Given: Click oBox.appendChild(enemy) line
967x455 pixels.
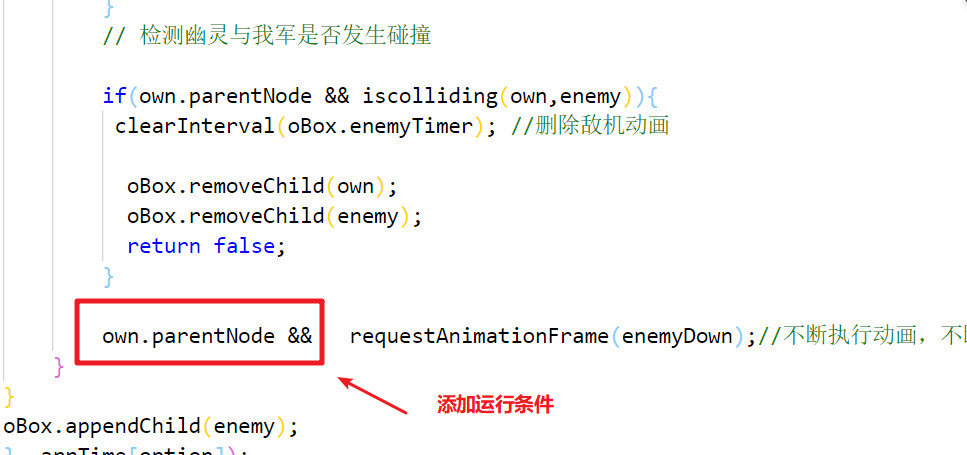Looking at the screenshot, I should point(150,427).
